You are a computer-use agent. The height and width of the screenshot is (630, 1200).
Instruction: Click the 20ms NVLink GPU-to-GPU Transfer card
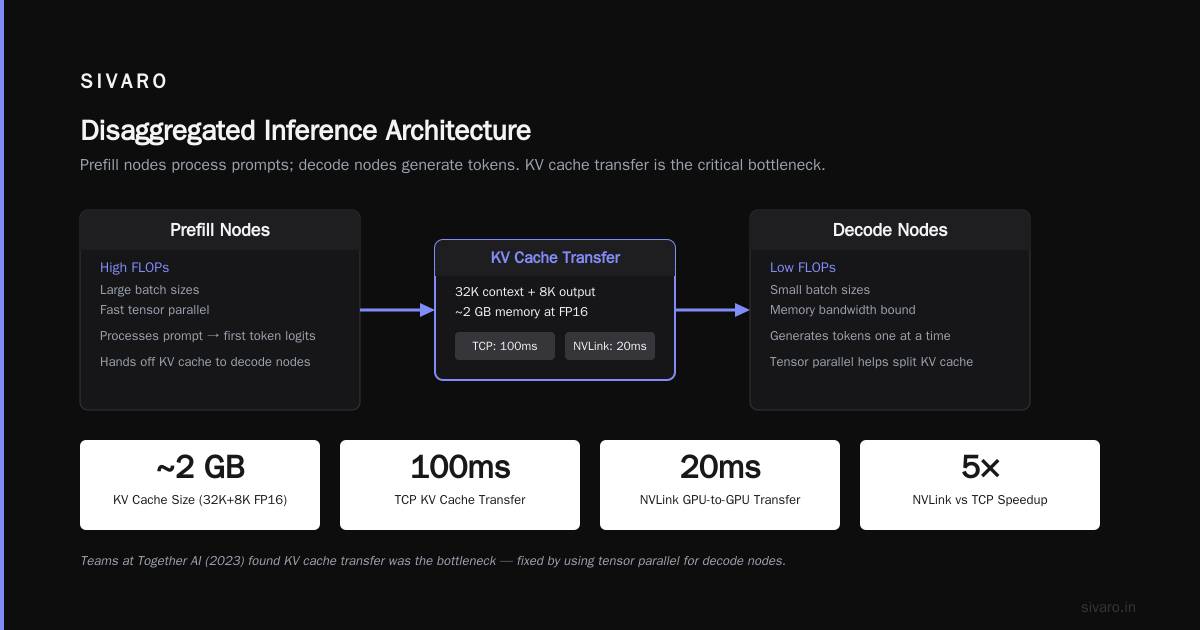coord(720,485)
